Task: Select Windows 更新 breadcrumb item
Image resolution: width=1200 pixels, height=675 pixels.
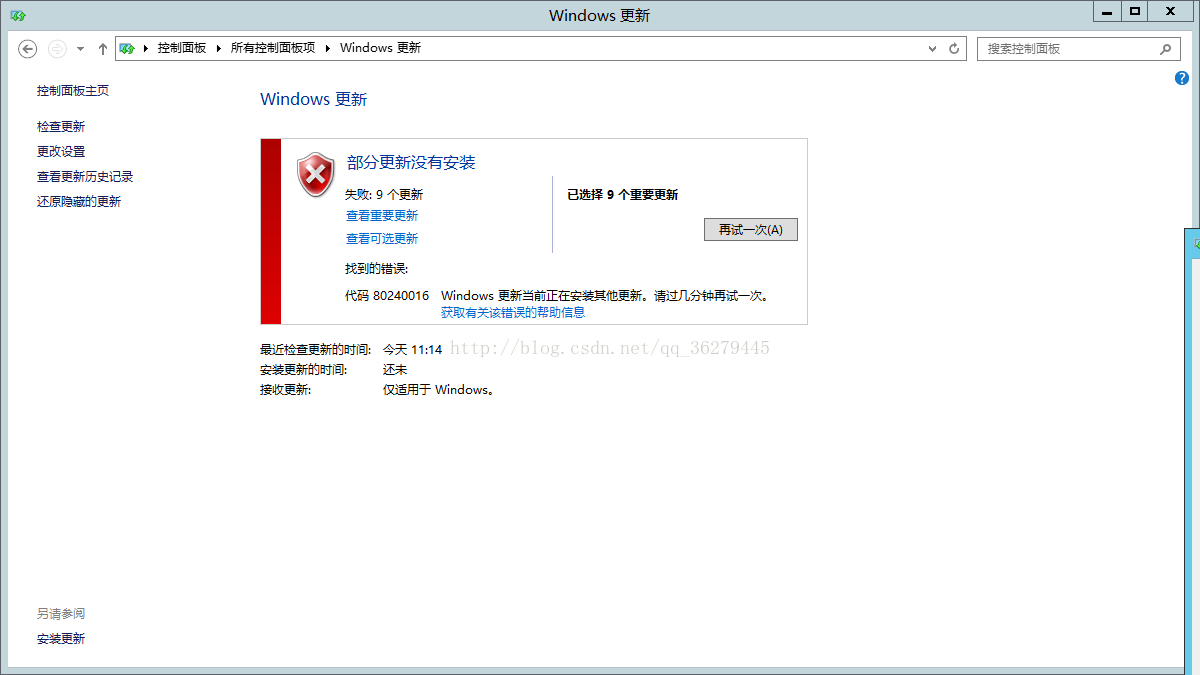Action: tap(381, 48)
